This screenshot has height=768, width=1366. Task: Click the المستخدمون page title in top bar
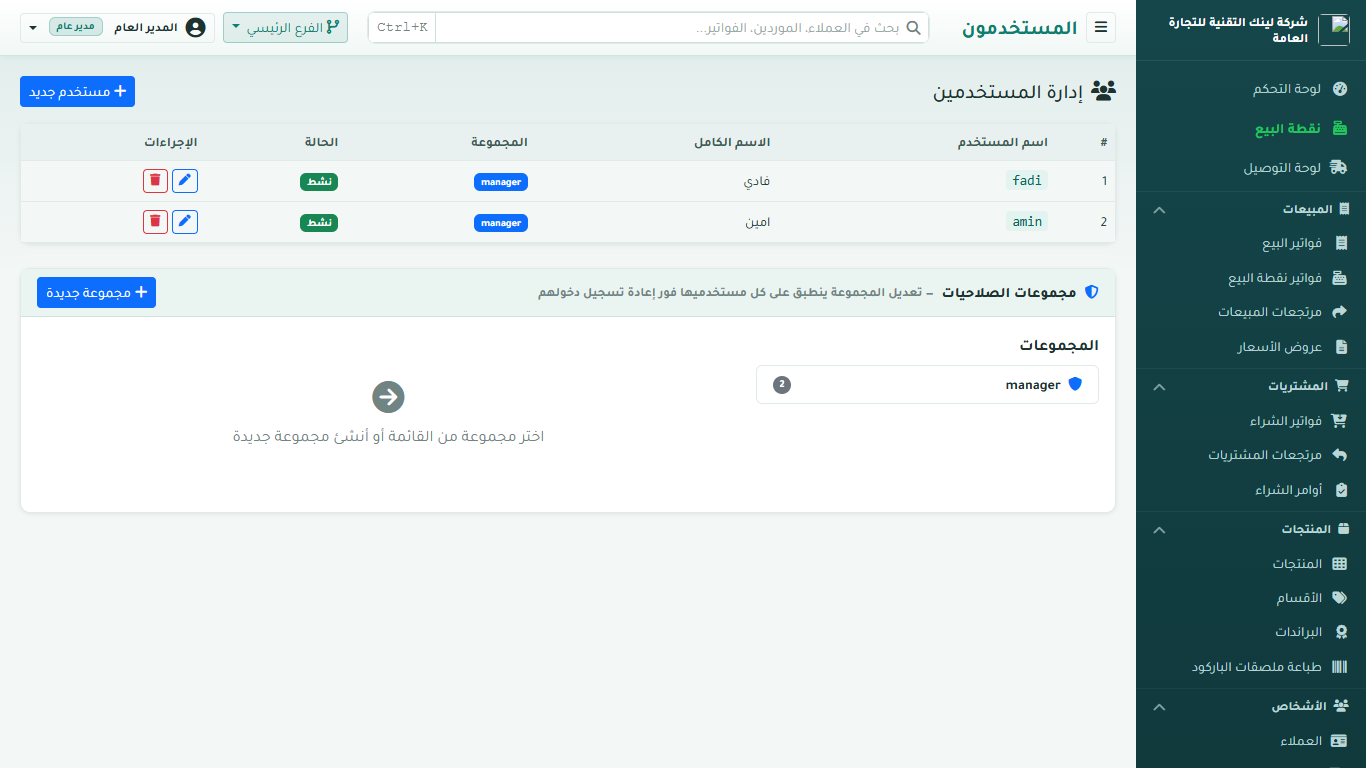[x=1020, y=28]
